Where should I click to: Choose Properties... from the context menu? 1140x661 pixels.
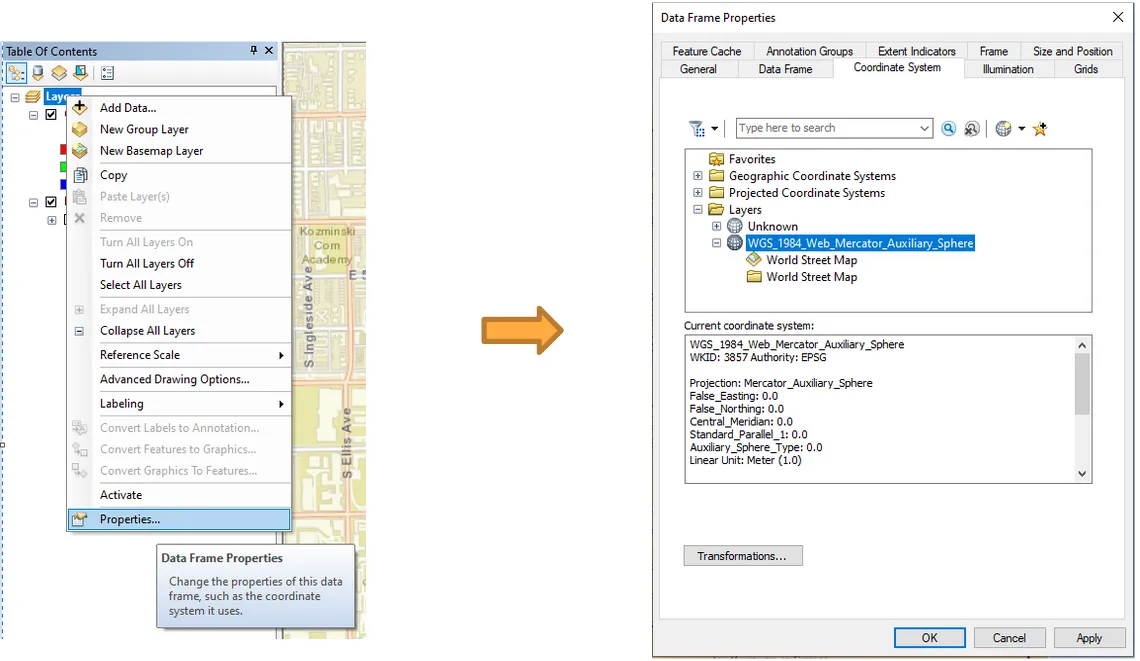[x=129, y=519]
